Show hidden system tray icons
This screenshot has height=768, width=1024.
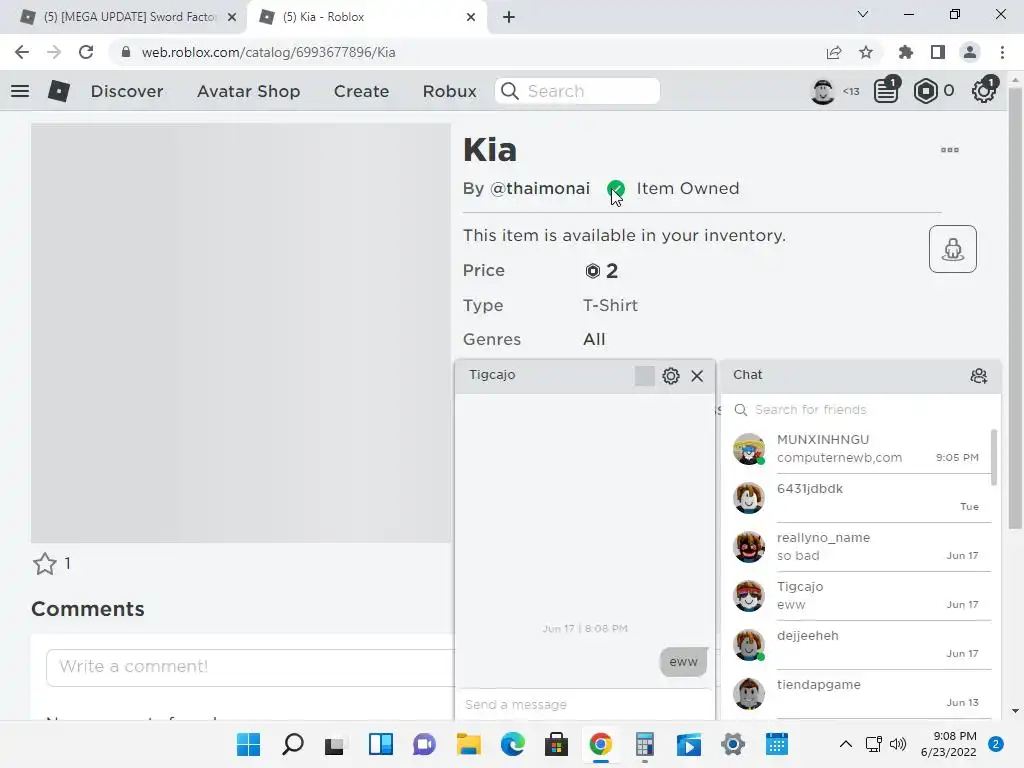846,744
